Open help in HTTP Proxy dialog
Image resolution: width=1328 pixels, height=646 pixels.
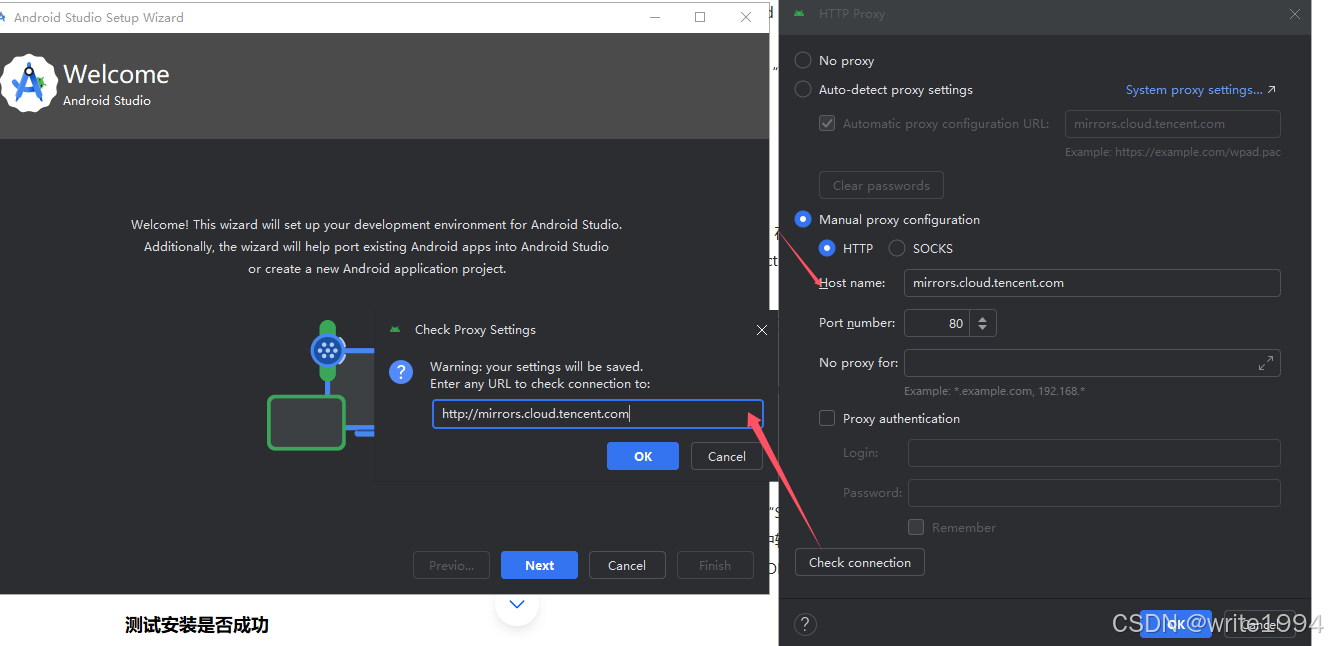coord(805,624)
